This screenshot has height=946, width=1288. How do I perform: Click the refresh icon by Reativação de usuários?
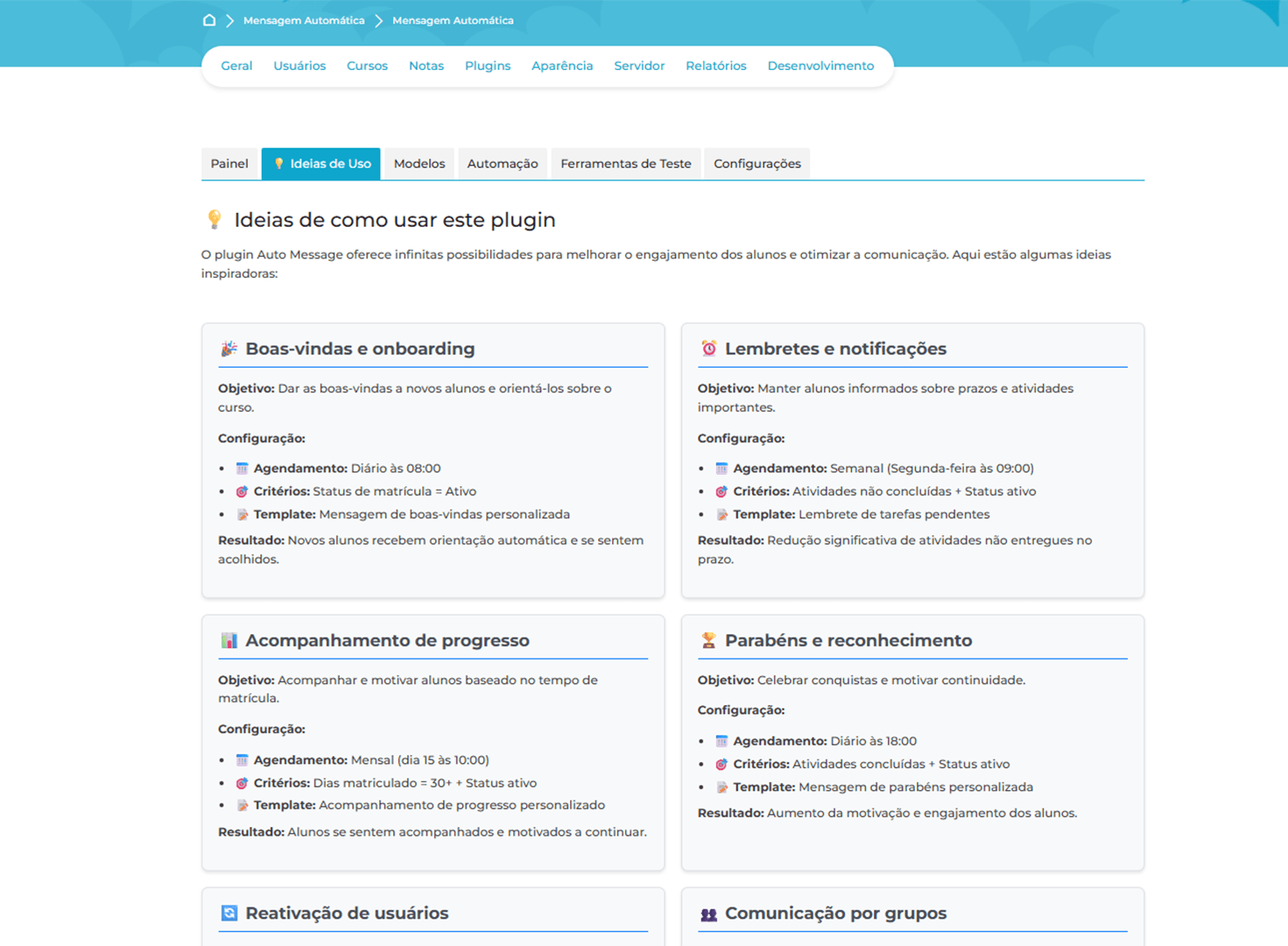tap(229, 913)
